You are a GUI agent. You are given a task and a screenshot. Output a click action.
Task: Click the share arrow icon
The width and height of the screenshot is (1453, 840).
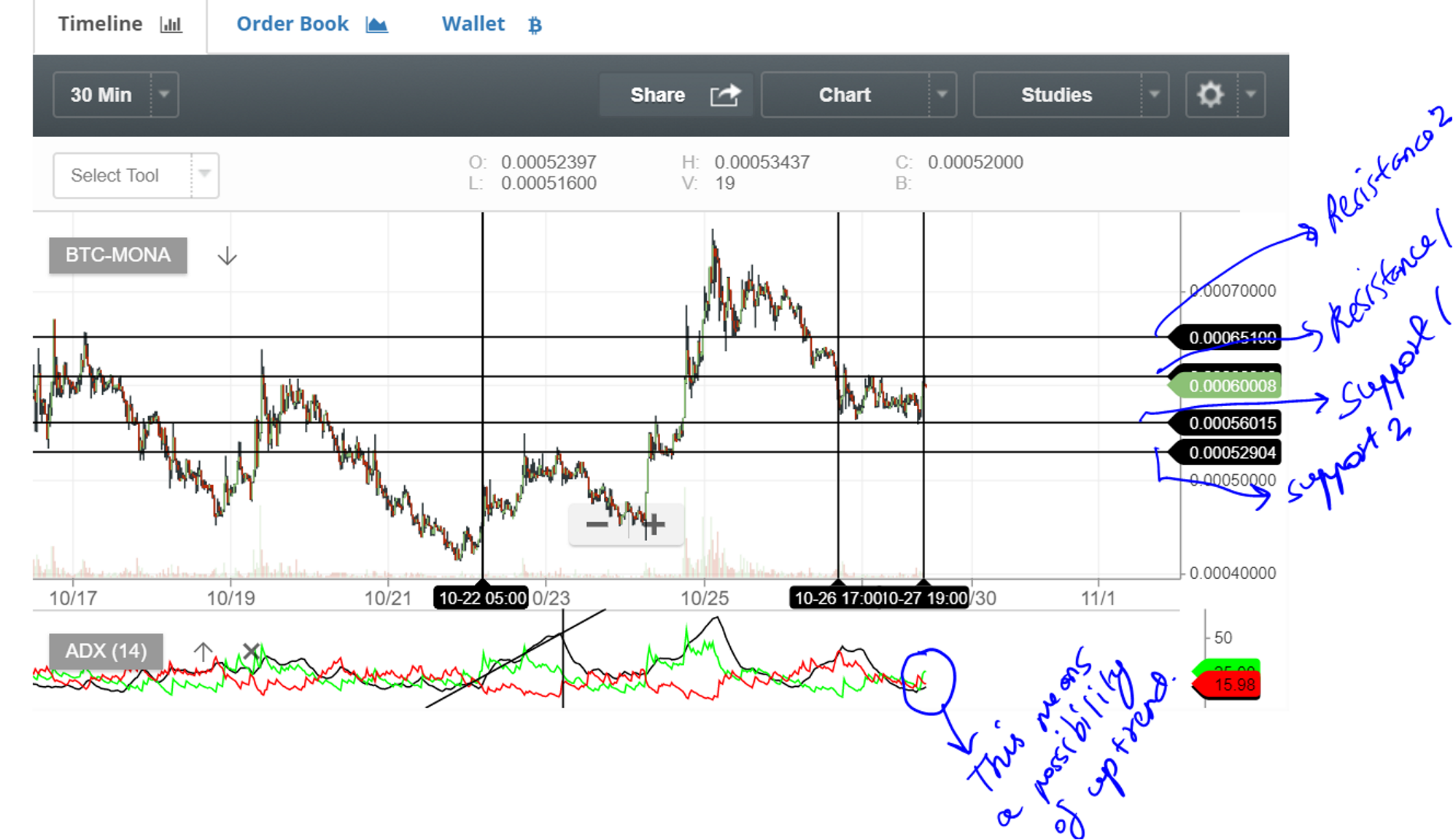[725, 95]
